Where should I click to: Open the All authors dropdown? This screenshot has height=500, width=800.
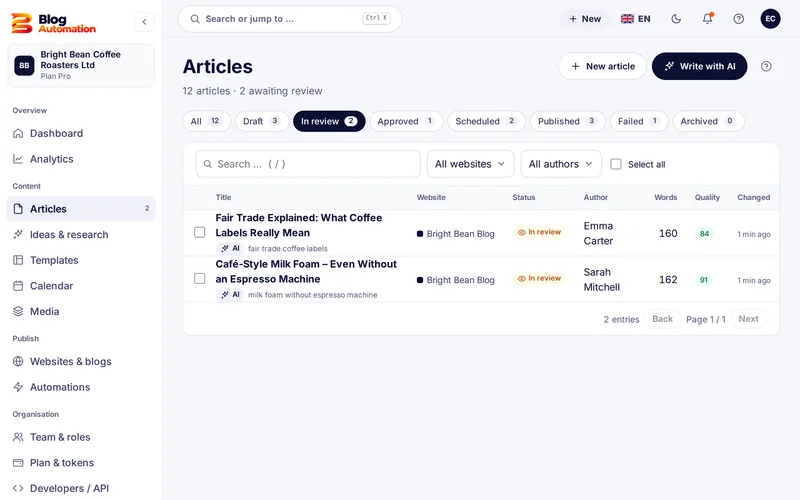coord(561,164)
